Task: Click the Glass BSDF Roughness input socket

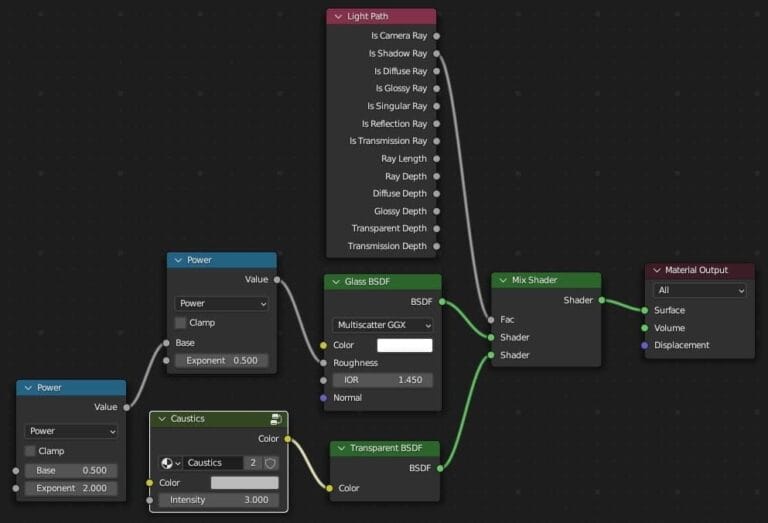Action: click(323, 363)
